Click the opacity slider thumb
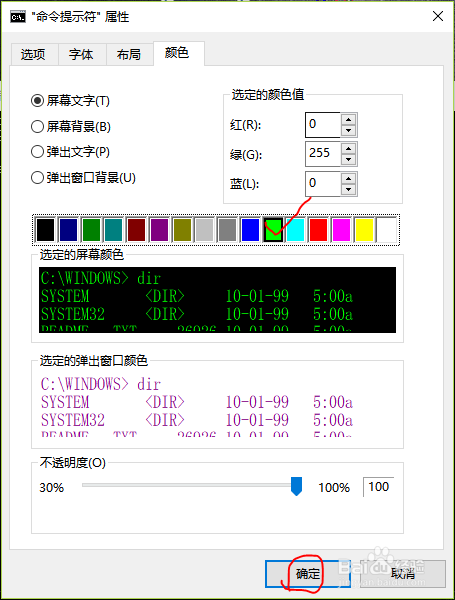The image size is (455, 600). click(x=296, y=486)
